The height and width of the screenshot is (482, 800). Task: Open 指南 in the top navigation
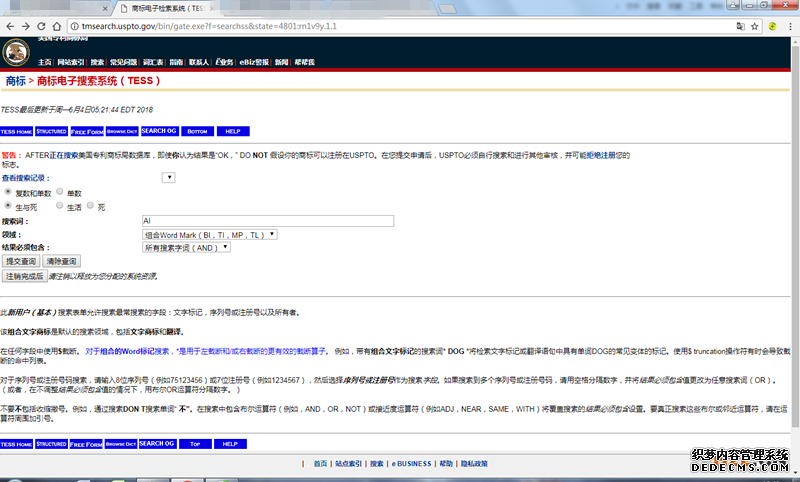(x=176, y=62)
